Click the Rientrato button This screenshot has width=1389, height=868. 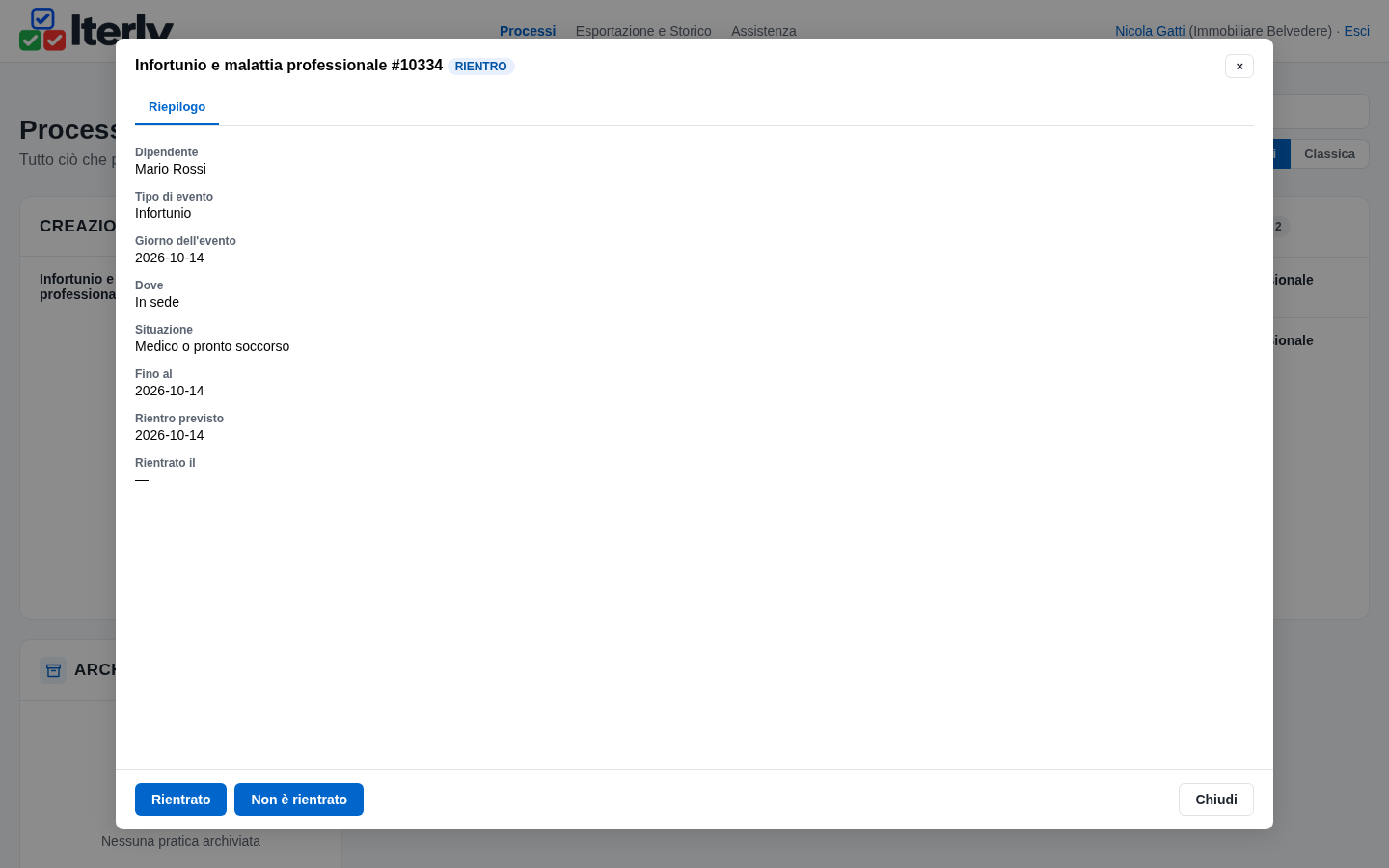click(x=180, y=800)
